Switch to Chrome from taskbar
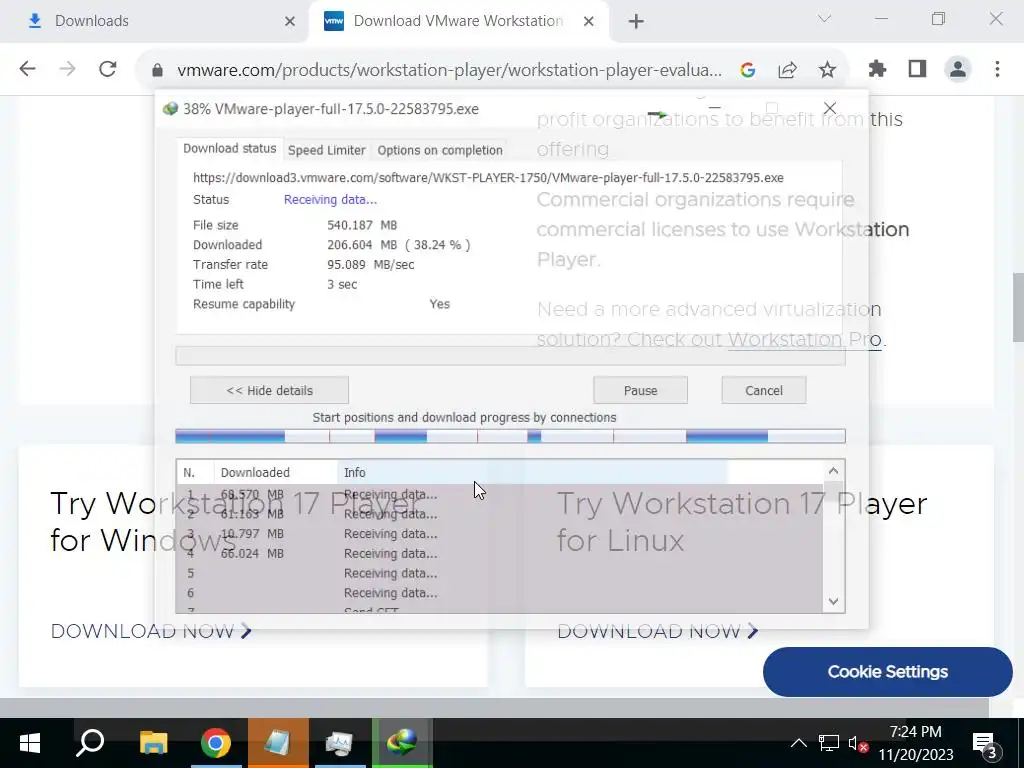The image size is (1024, 768). (x=216, y=743)
